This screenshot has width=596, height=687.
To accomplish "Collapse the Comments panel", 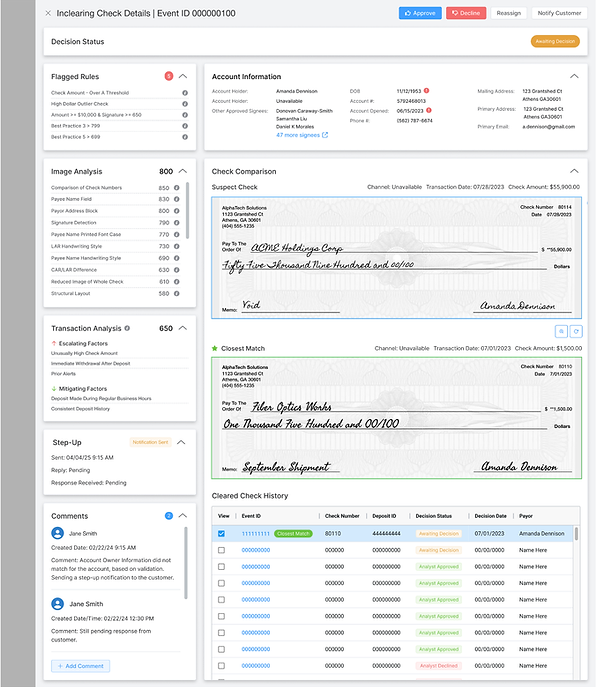I will click(183, 516).
